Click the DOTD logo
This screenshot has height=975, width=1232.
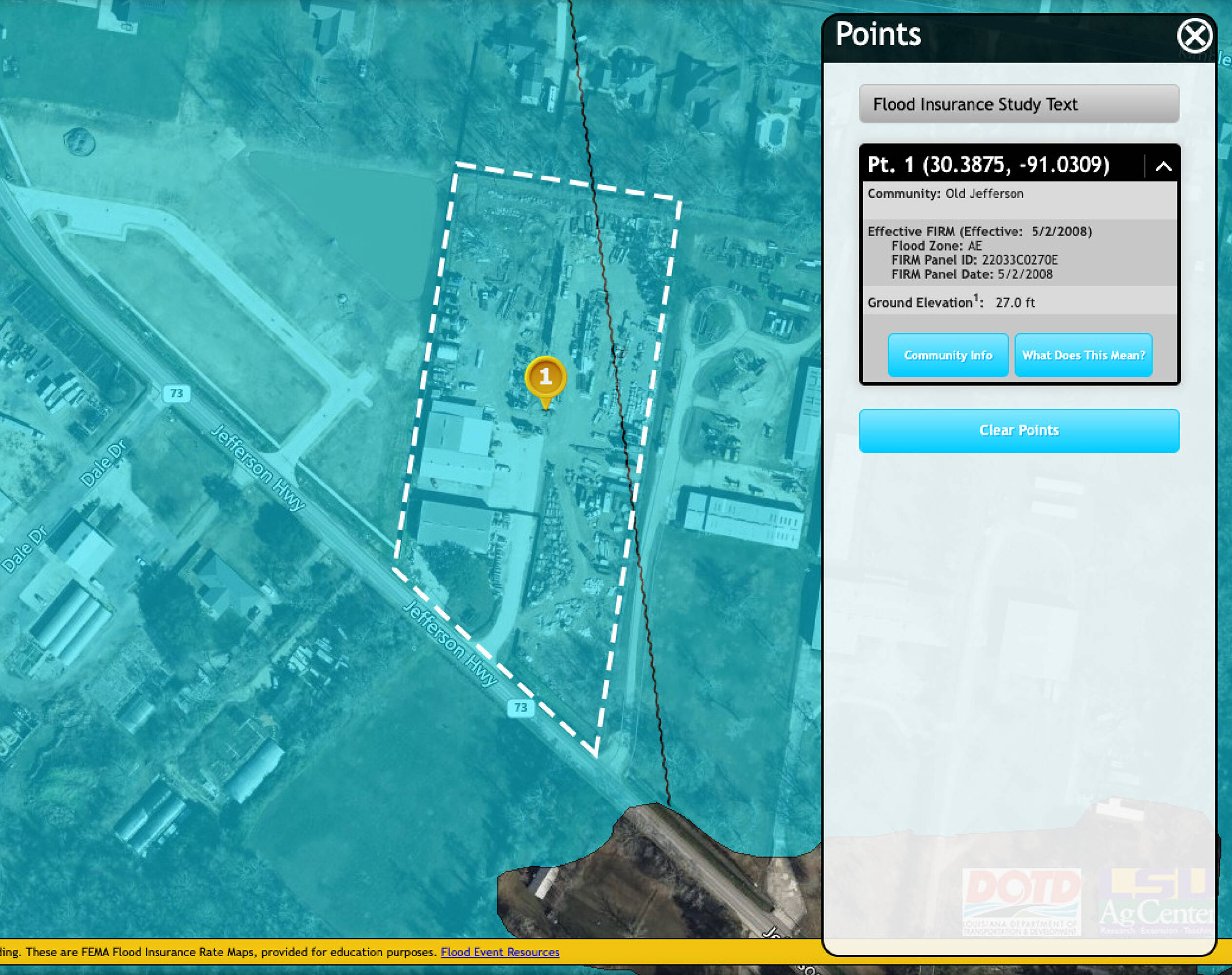click(1021, 901)
